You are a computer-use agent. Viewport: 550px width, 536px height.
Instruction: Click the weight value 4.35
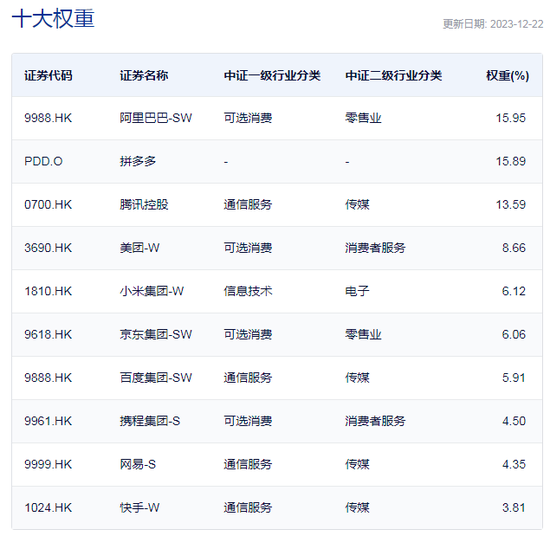pyautogui.click(x=514, y=464)
